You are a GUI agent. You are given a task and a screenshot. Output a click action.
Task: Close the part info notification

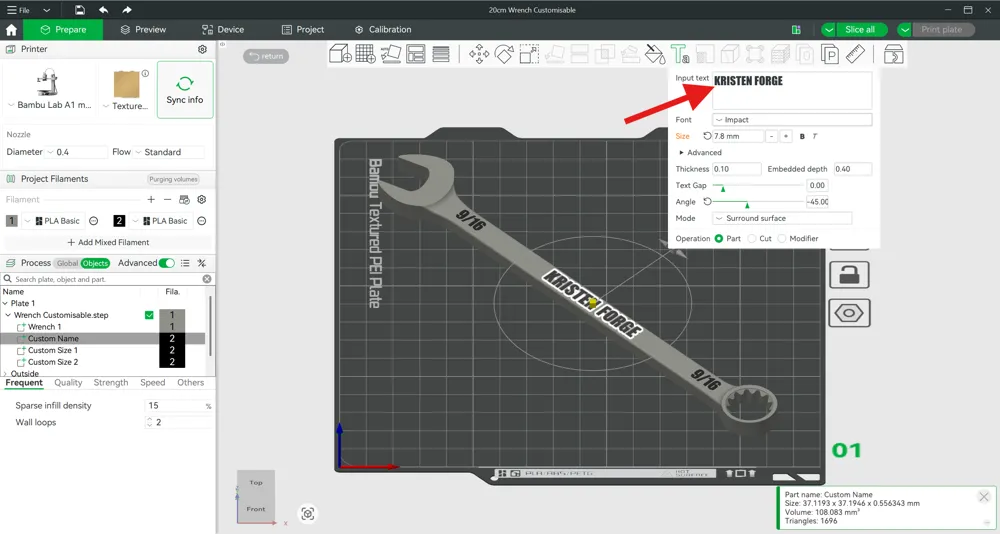pyautogui.click(x=983, y=496)
